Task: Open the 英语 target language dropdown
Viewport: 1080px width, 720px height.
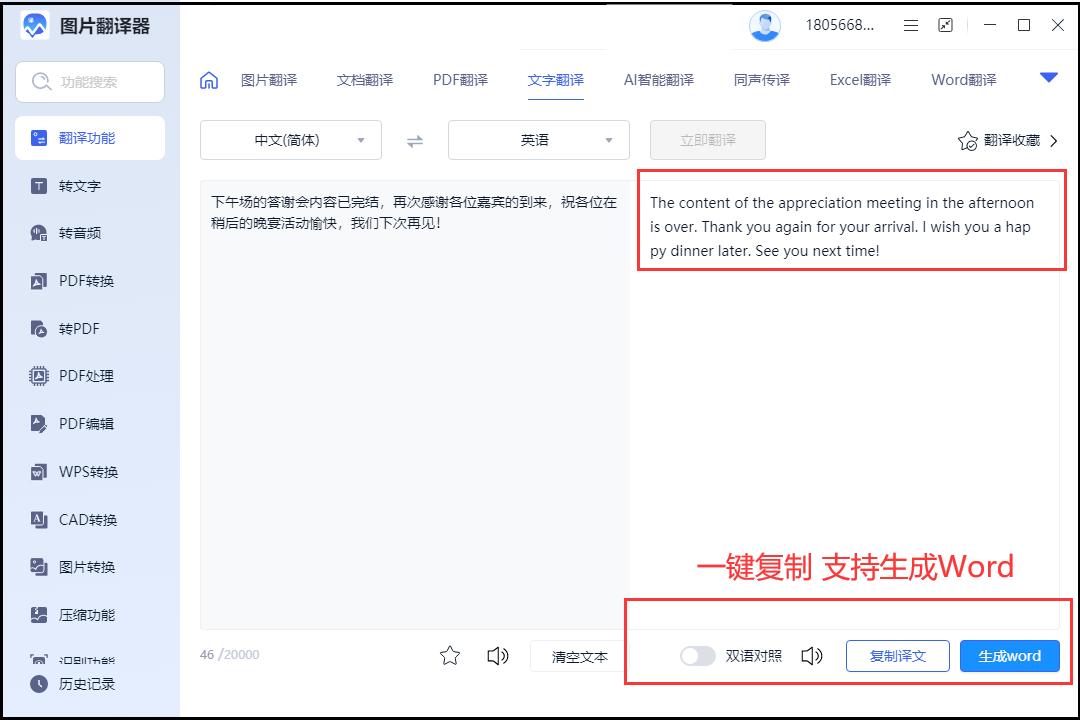Action: coord(538,140)
